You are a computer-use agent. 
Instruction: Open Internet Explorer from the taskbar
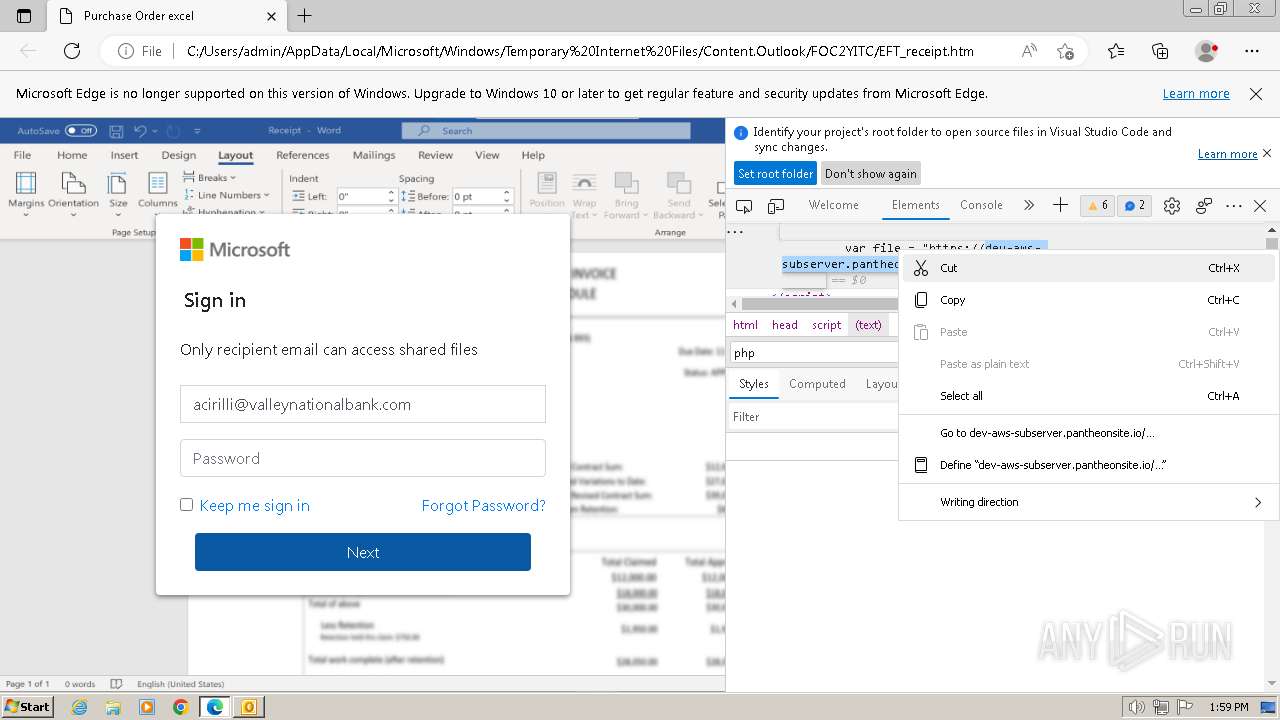80,707
